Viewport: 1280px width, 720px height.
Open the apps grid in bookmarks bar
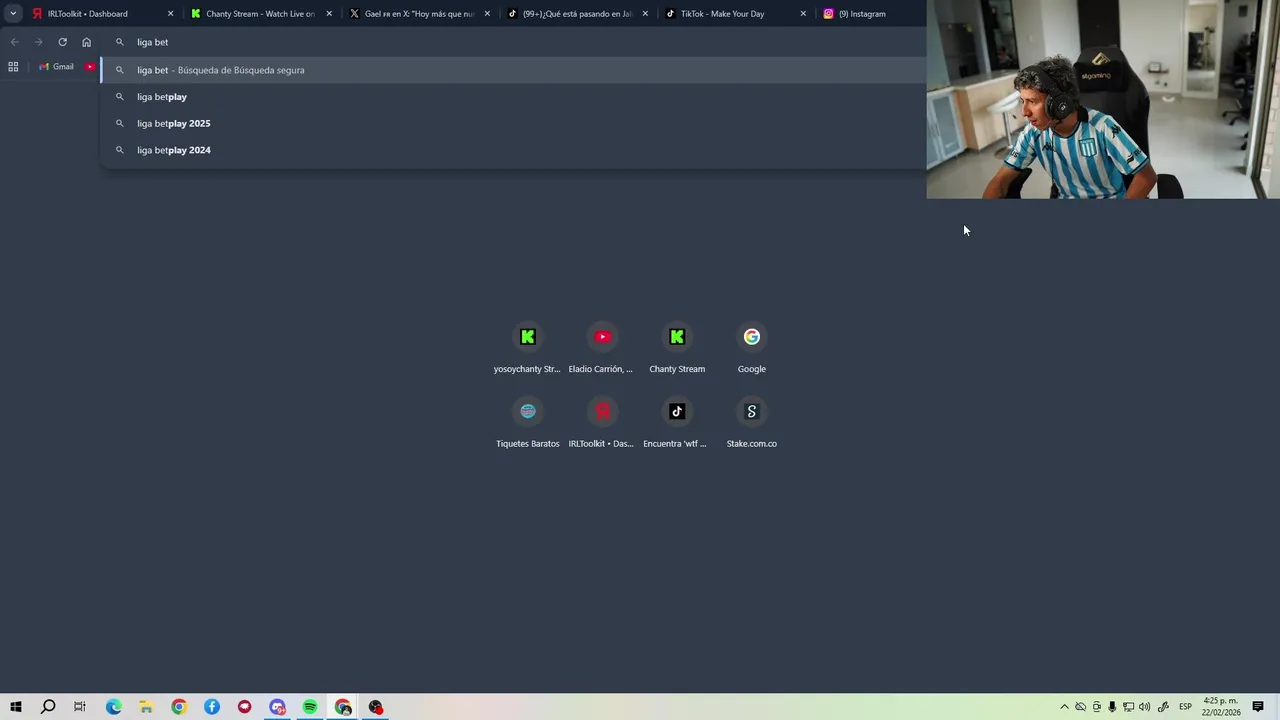[13, 67]
